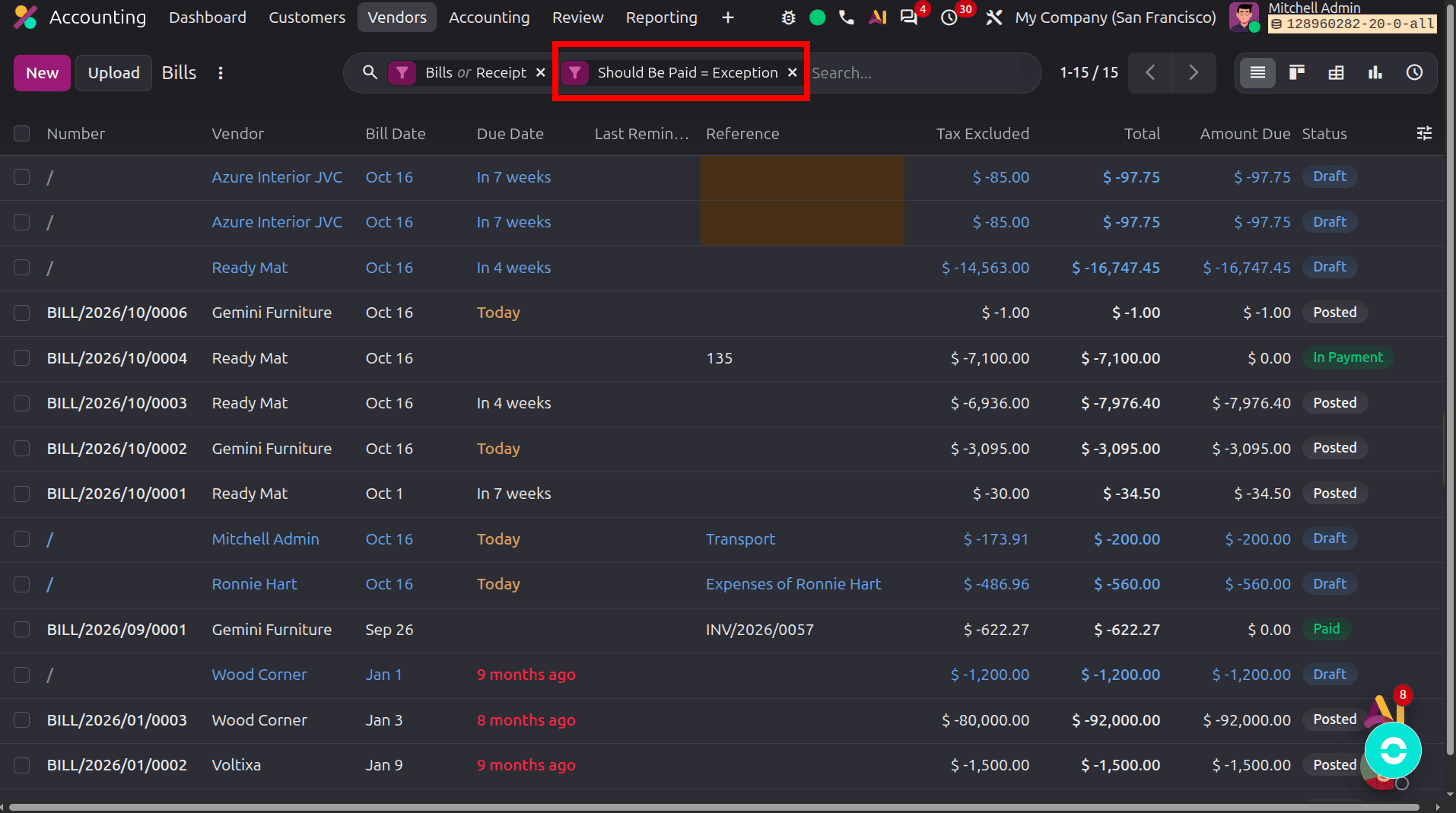Switch to kanban view

click(x=1297, y=73)
